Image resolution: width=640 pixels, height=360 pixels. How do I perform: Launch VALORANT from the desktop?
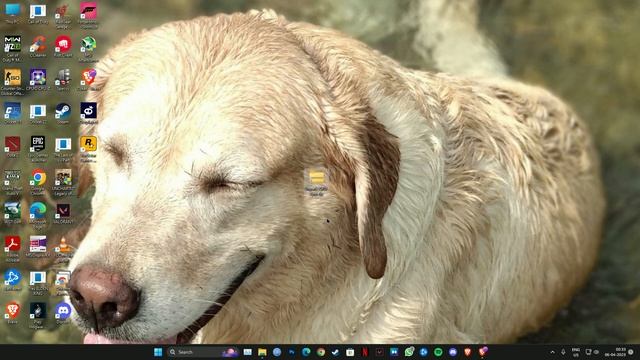tap(63, 213)
